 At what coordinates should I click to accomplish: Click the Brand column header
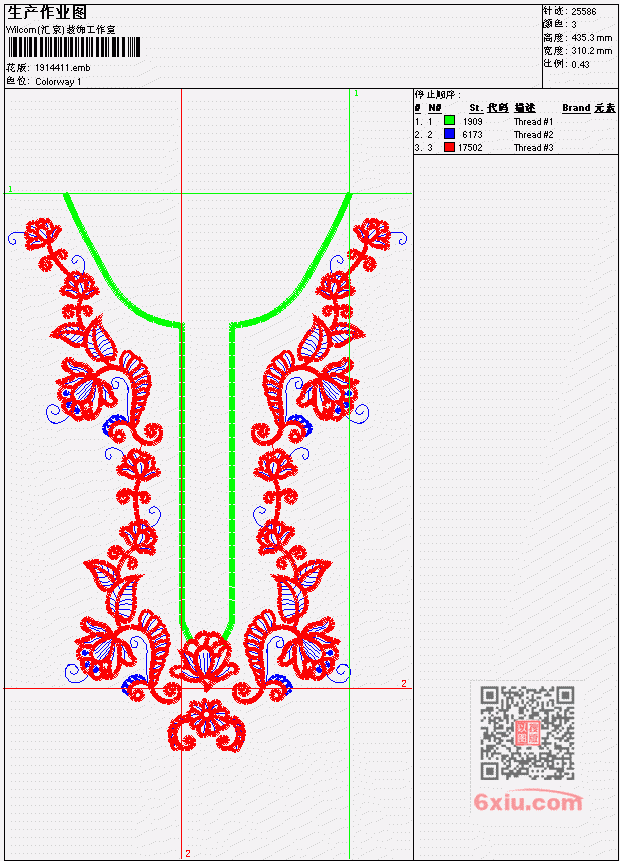click(x=576, y=108)
